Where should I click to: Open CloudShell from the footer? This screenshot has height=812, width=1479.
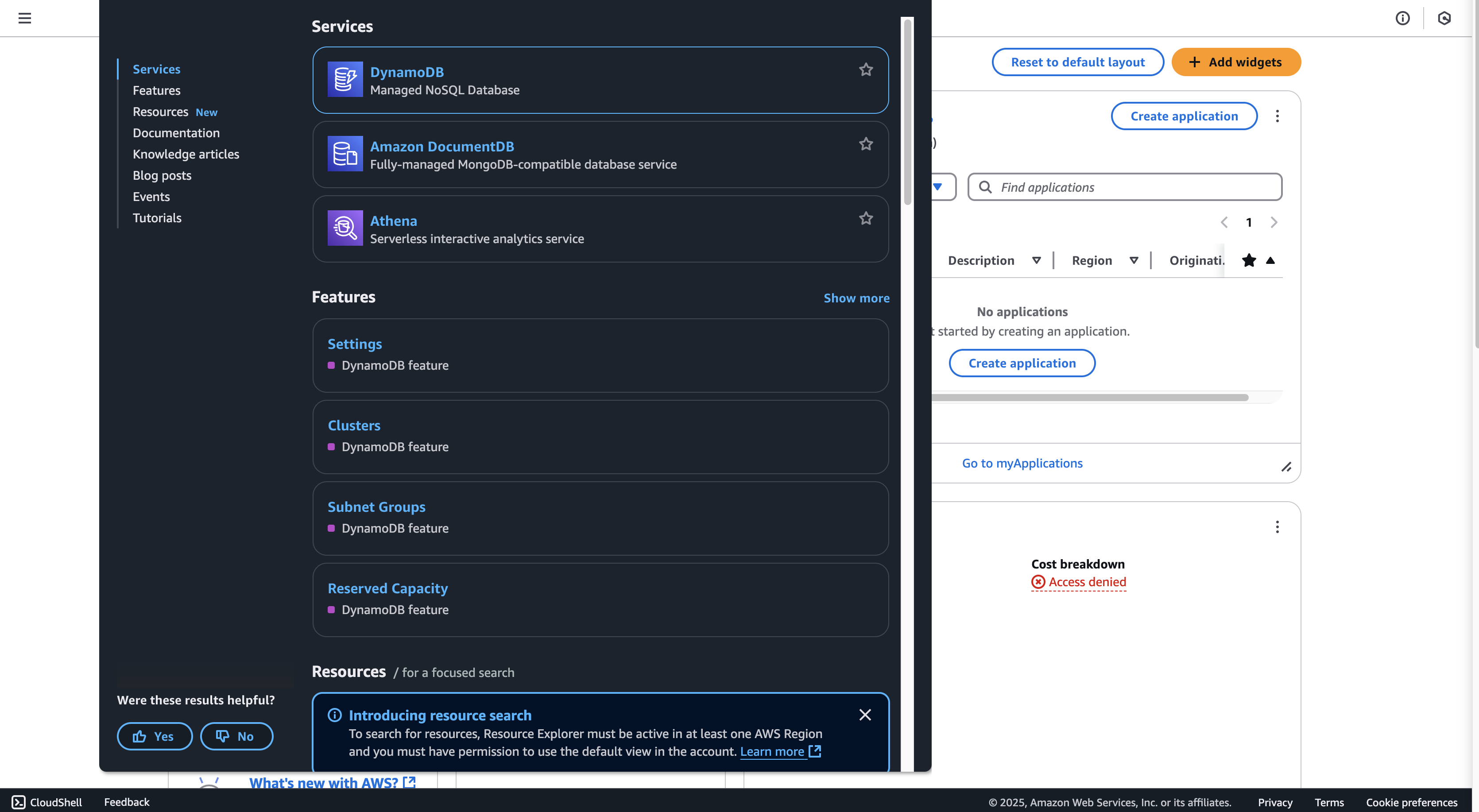pyautogui.click(x=47, y=802)
